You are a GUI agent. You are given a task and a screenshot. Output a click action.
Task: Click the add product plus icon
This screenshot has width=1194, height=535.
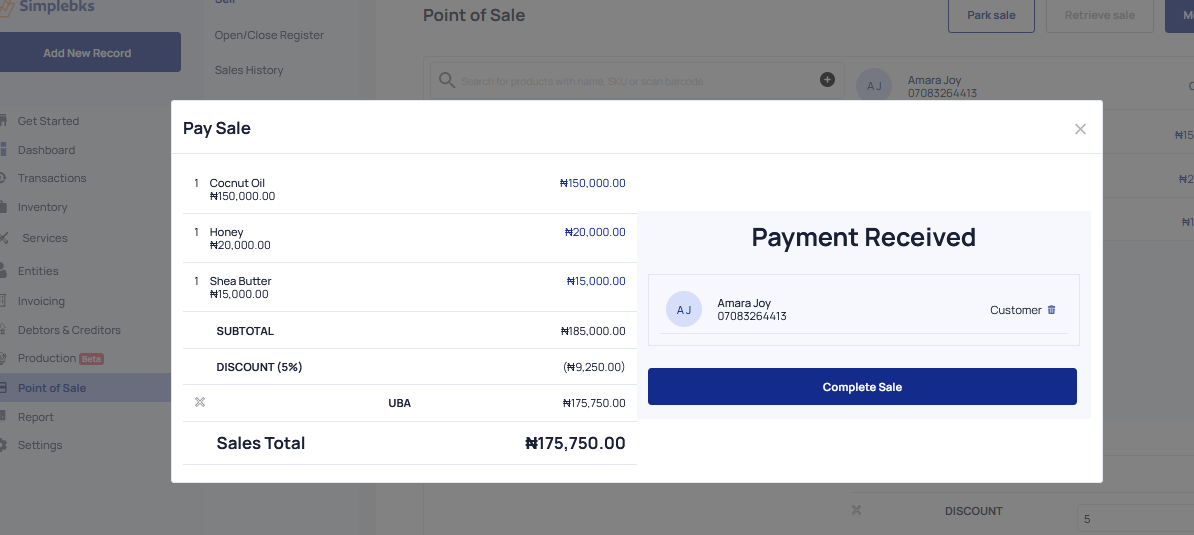pos(827,79)
